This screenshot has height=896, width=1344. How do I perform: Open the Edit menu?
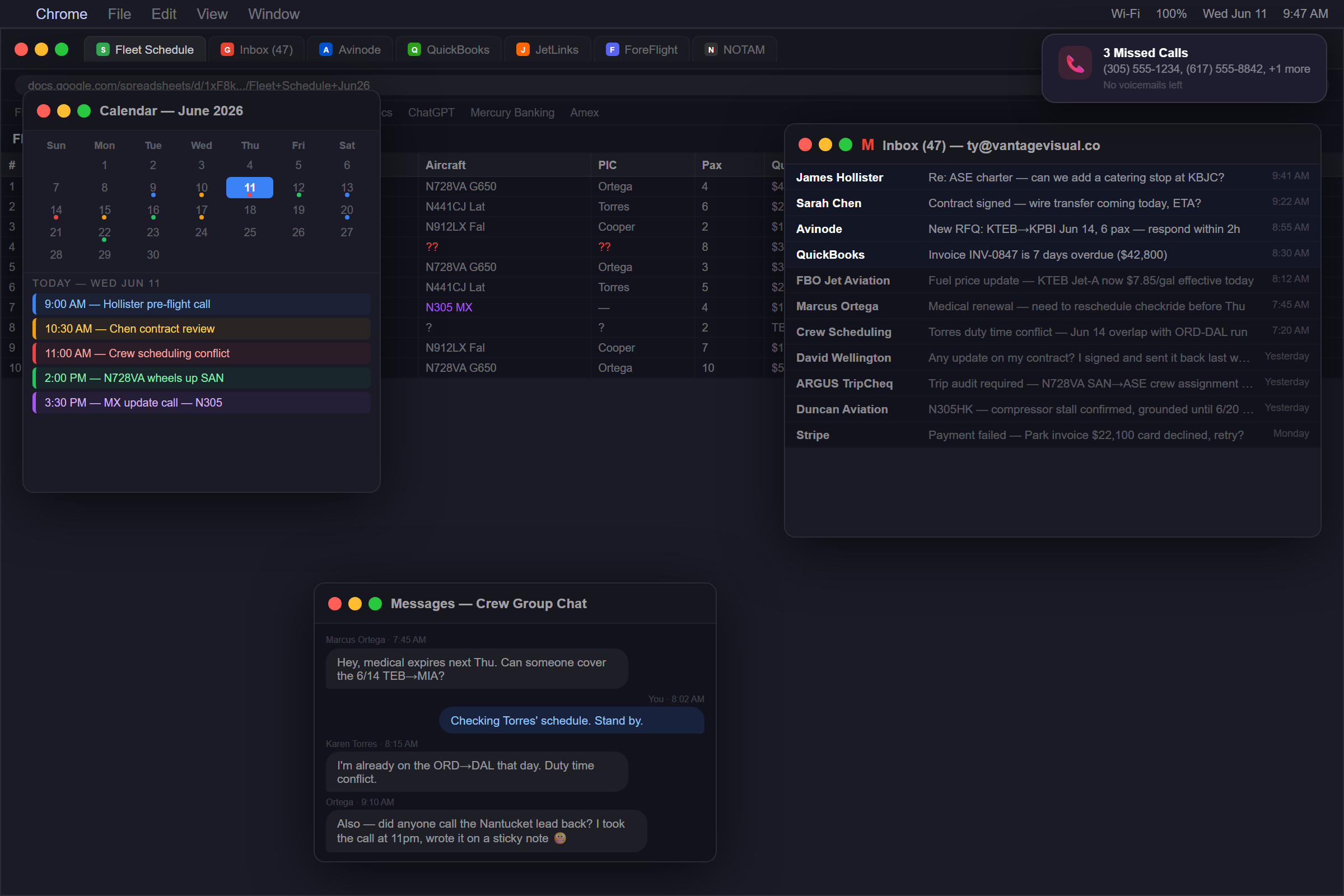coord(164,13)
